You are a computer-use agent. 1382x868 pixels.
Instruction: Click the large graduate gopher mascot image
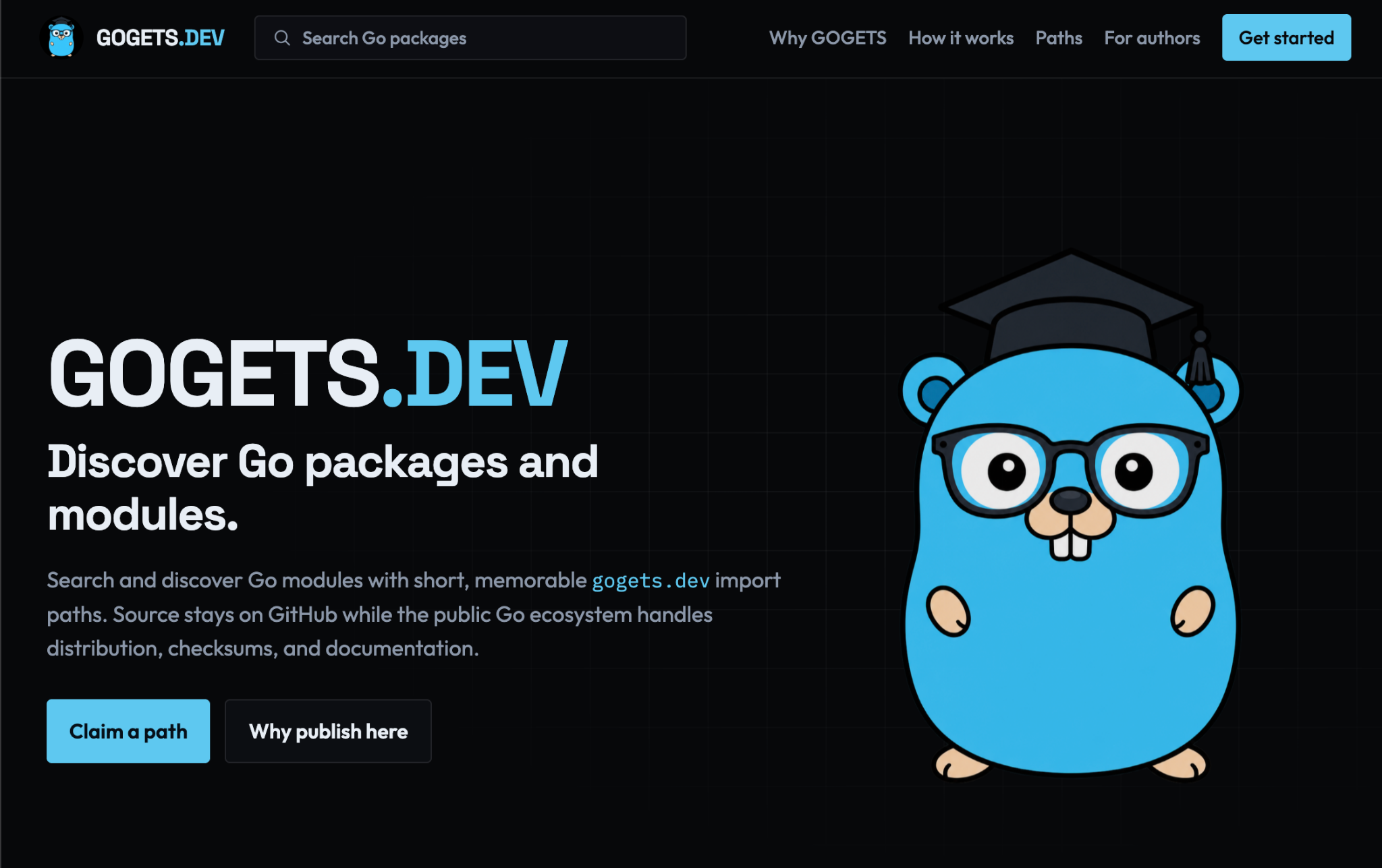[1072, 516]
